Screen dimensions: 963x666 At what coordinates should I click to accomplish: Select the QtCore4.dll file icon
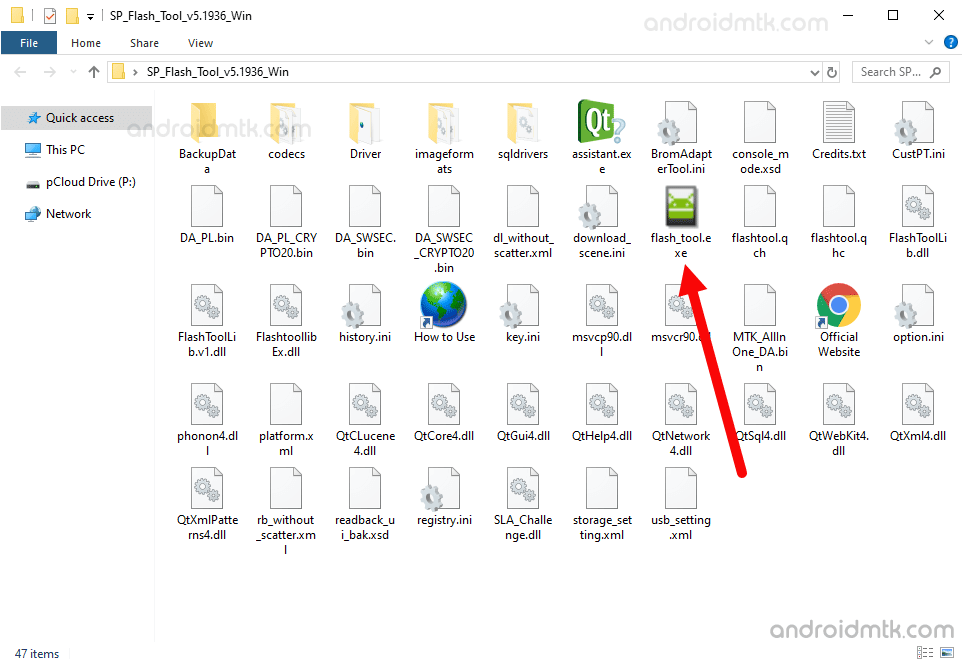coord(444,404)
